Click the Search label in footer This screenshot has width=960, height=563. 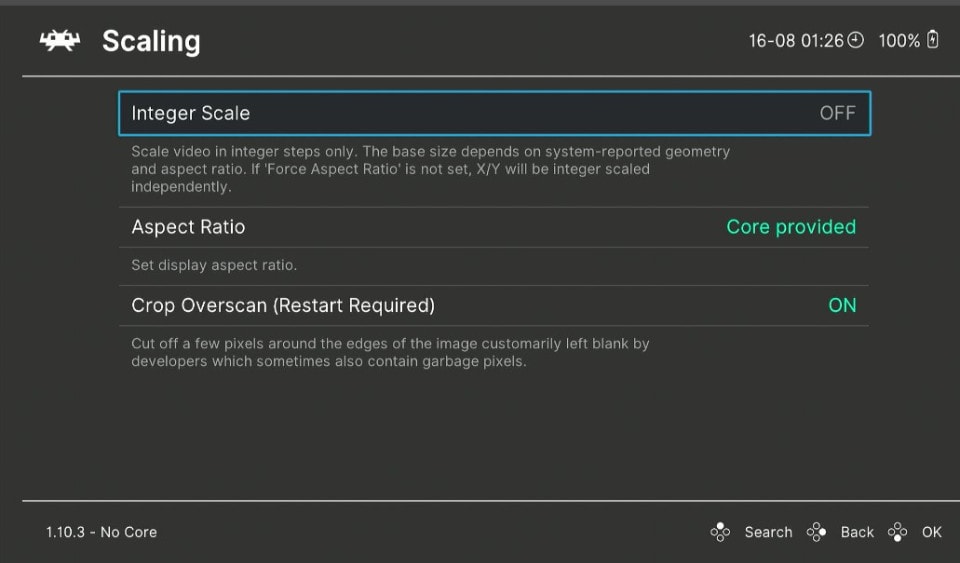(x=768, y=532)
